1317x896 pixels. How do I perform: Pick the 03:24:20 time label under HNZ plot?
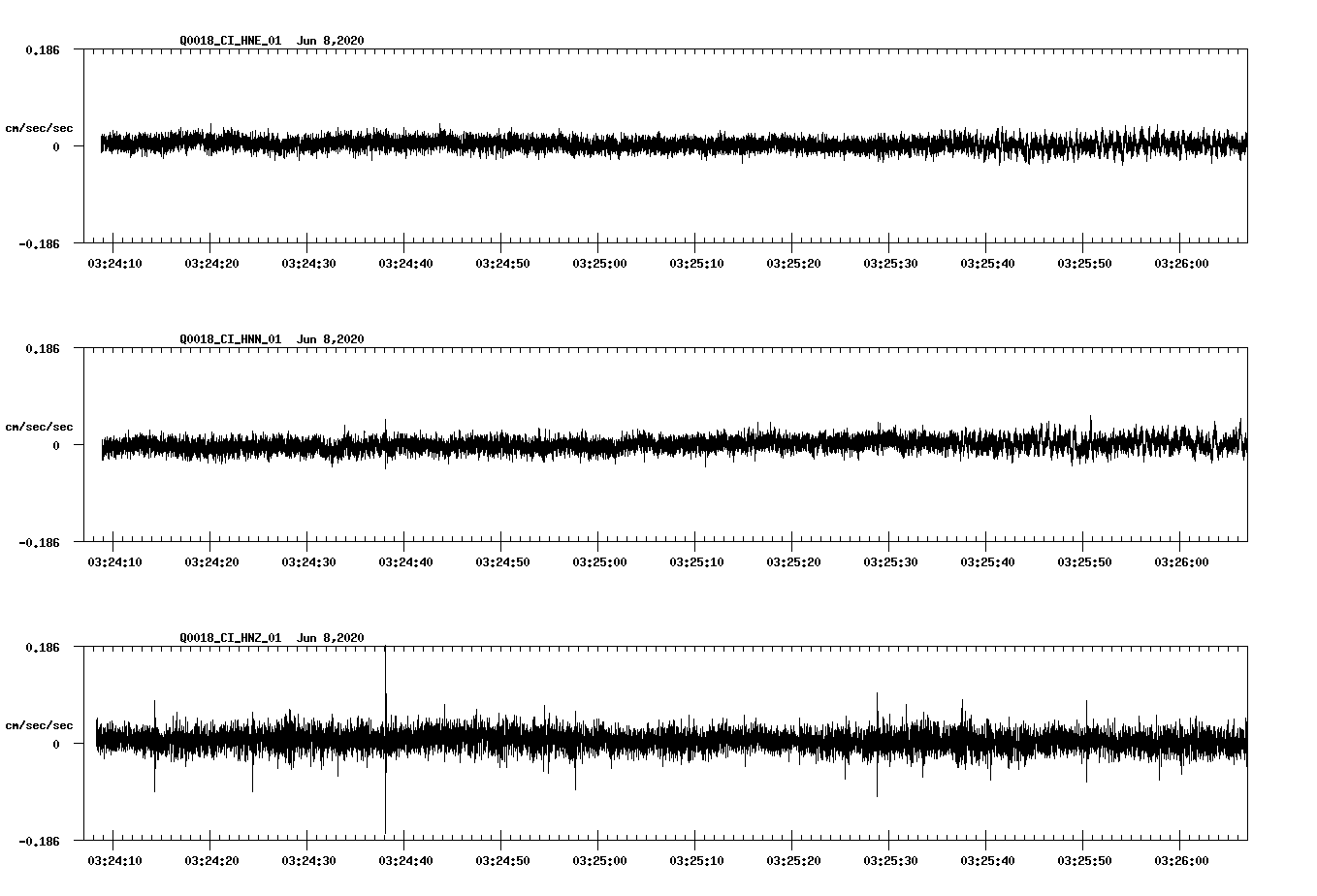coord(211,860)
